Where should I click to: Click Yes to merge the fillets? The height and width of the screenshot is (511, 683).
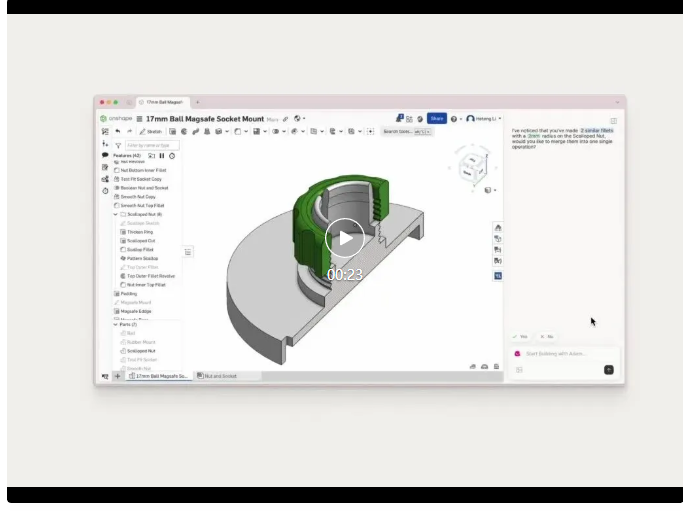pos(520,337)
